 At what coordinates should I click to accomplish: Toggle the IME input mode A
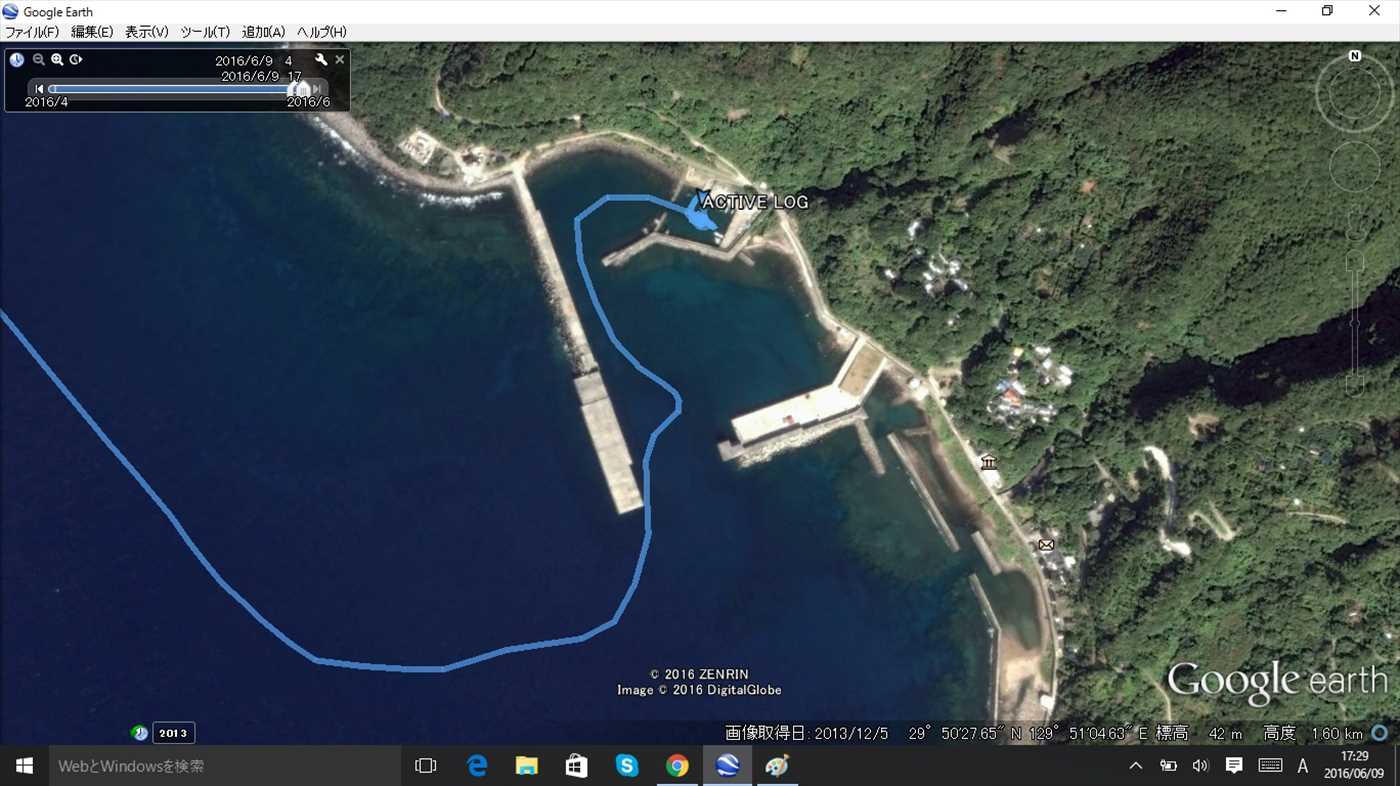1303,766
